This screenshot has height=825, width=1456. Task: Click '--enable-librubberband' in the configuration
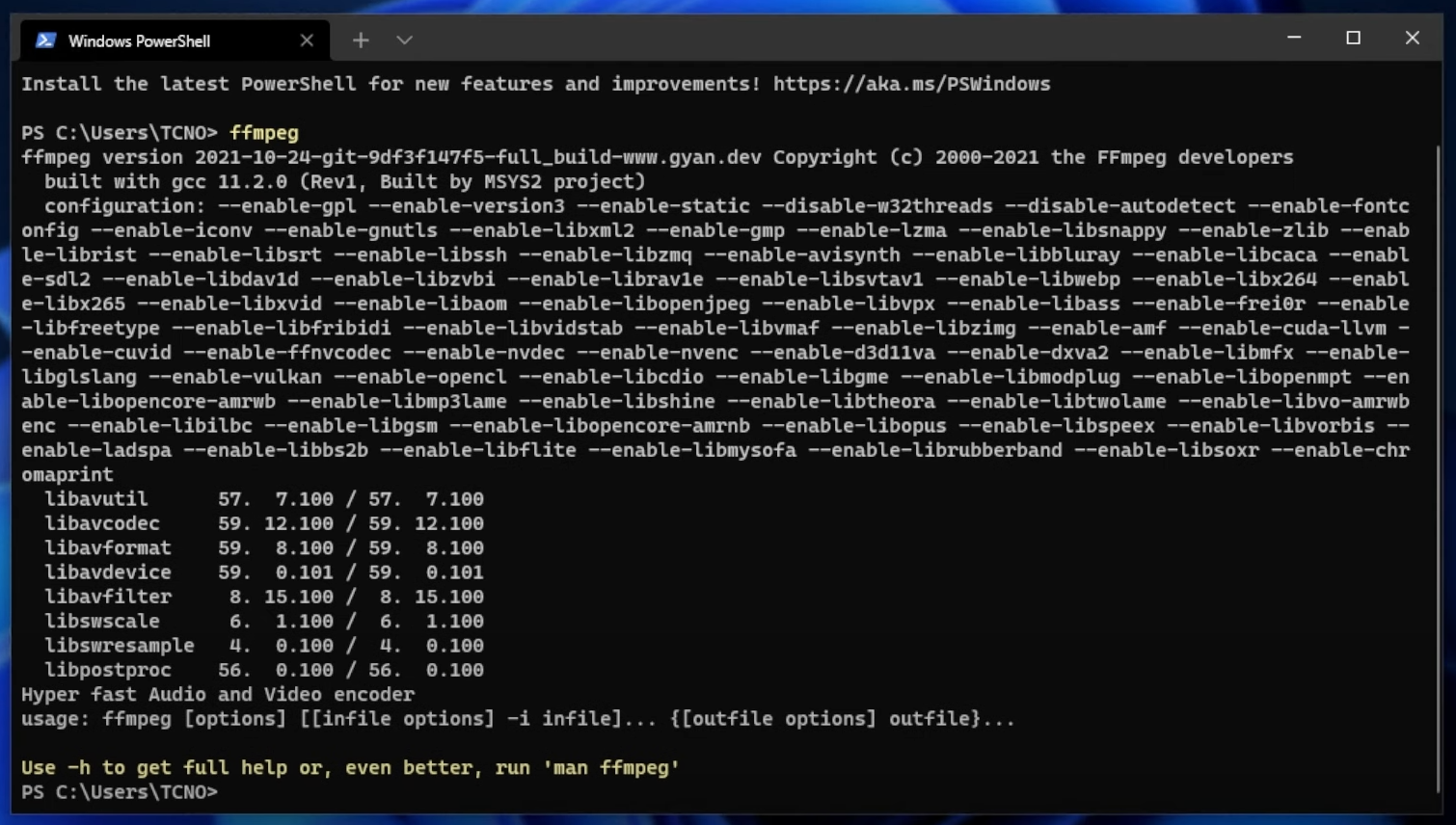pos(934,450)
